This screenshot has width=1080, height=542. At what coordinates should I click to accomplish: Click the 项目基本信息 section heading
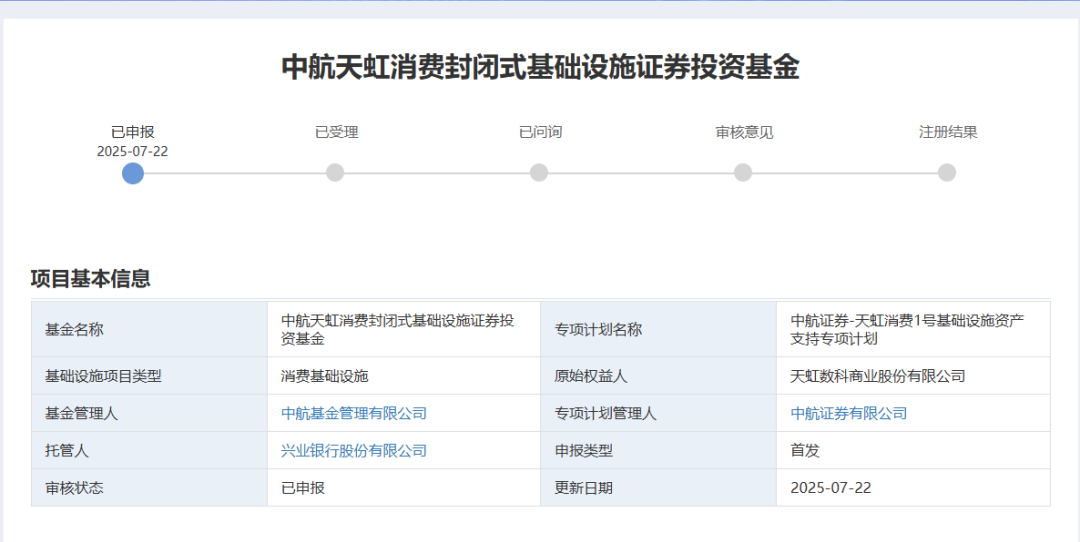coord(91,279)
